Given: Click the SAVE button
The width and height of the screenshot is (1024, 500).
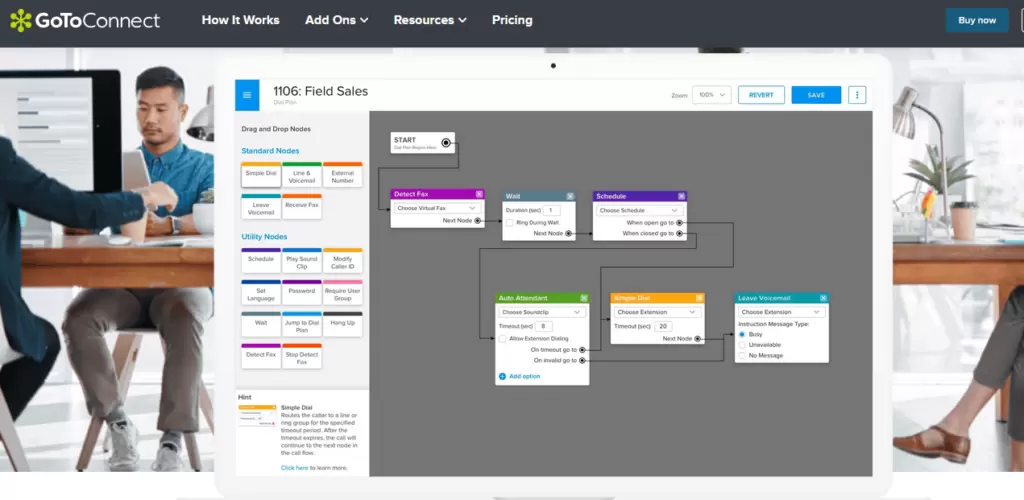Looking at the screenshot, I should (816, 95).
